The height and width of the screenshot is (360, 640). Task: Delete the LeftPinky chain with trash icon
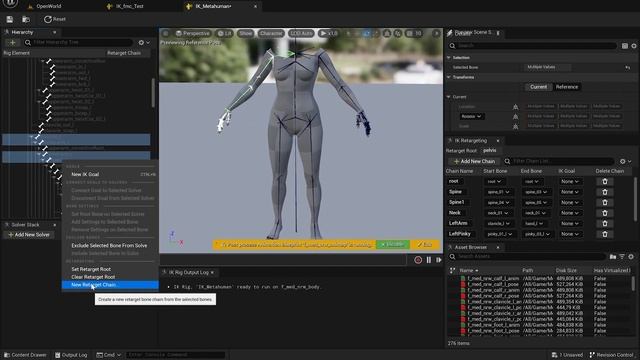605,234
